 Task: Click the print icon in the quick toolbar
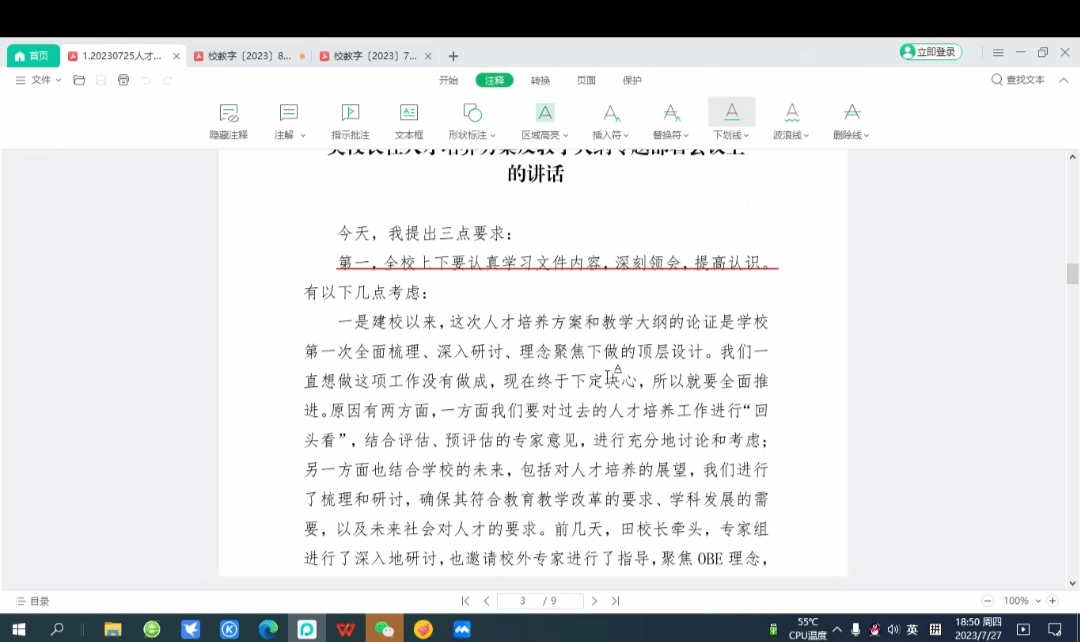click(123, 80)
